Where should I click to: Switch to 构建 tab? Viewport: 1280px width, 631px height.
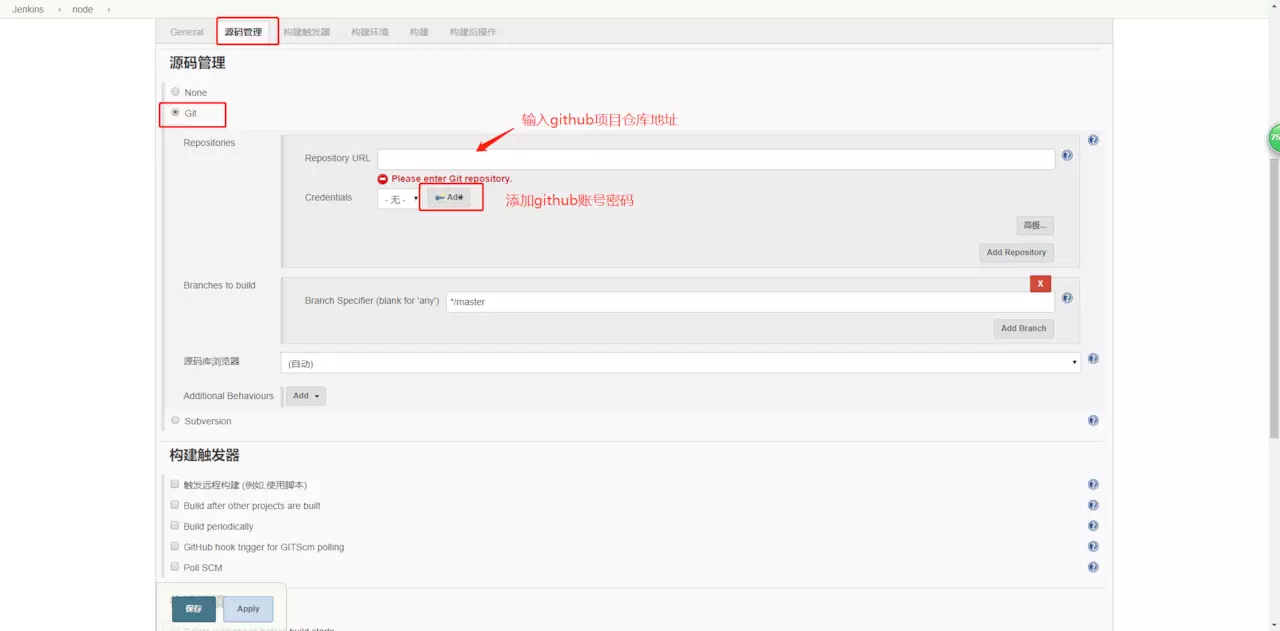419,32
